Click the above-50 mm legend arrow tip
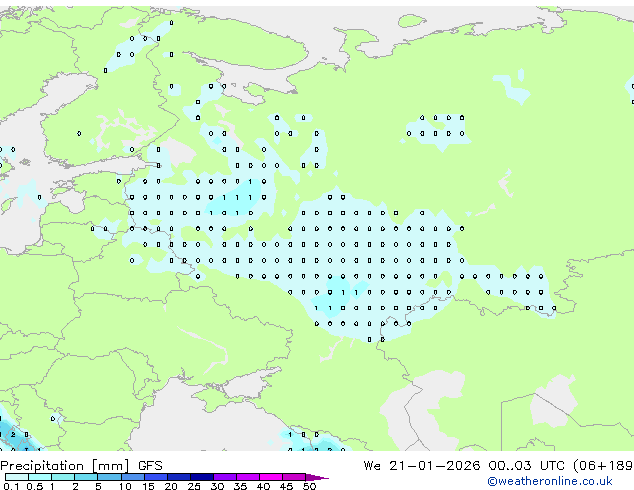 (317, 478)
